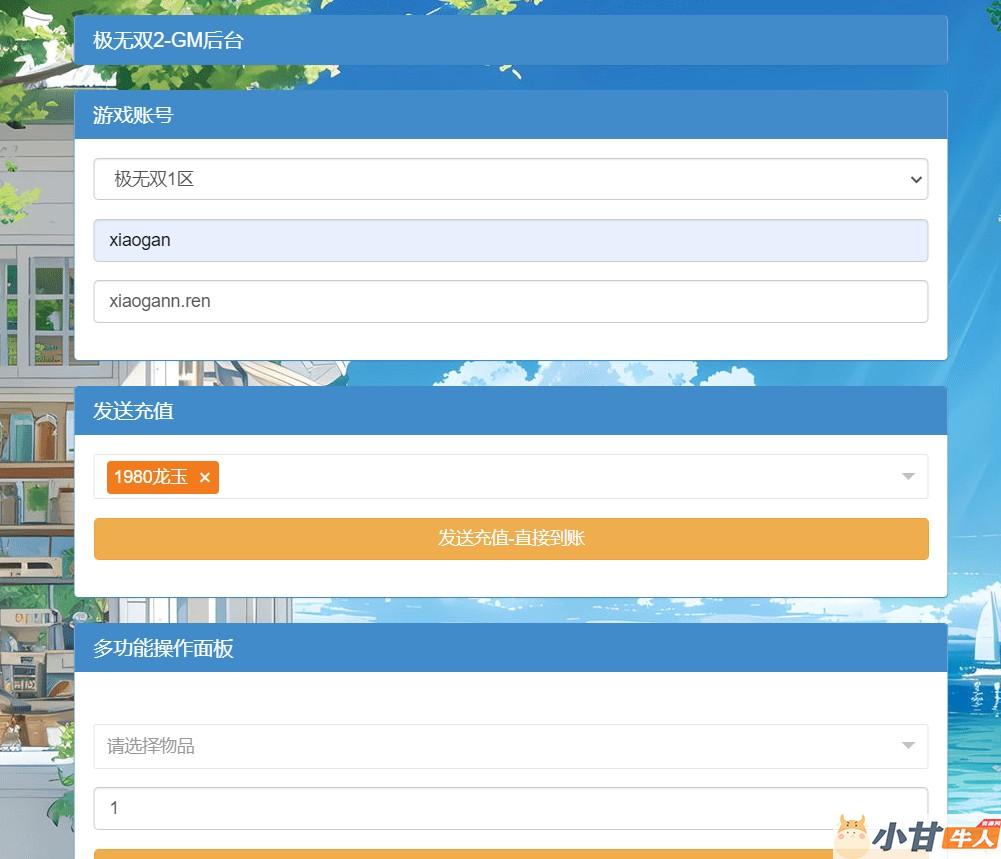
Task: Focus the quantity field showing 1
Action: pos(510,808)
